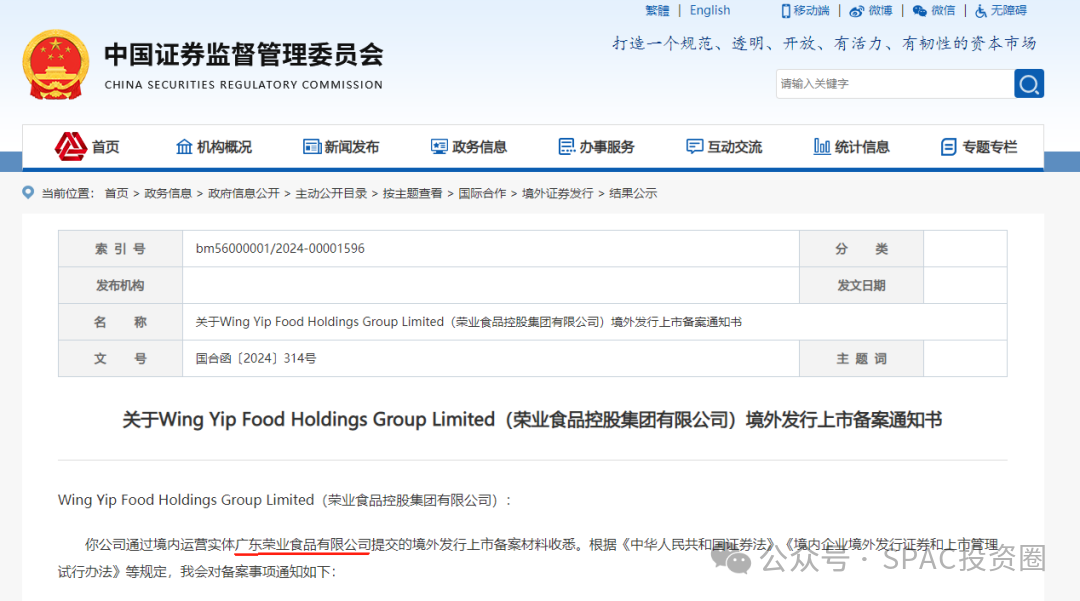This screenshot has width=1080, height=601.
Task: Switch to traditional Chinese via 繁體 link
Action: (x=657, y=10)
